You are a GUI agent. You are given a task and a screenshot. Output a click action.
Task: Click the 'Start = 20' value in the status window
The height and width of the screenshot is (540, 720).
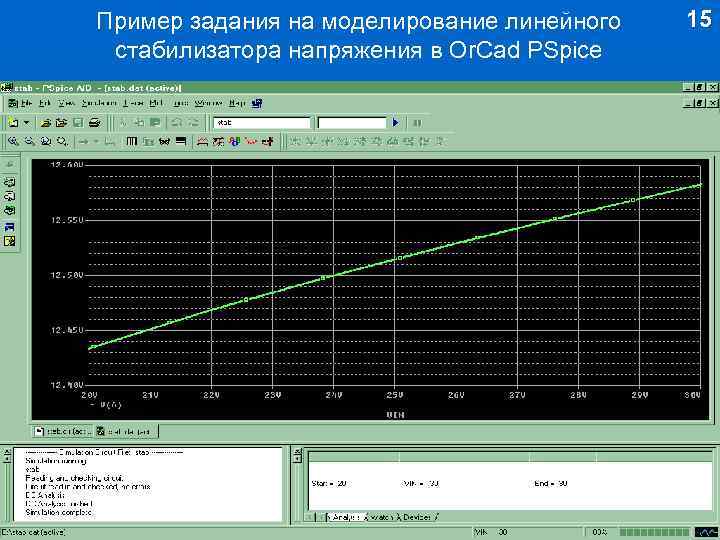tap(329, 484)
